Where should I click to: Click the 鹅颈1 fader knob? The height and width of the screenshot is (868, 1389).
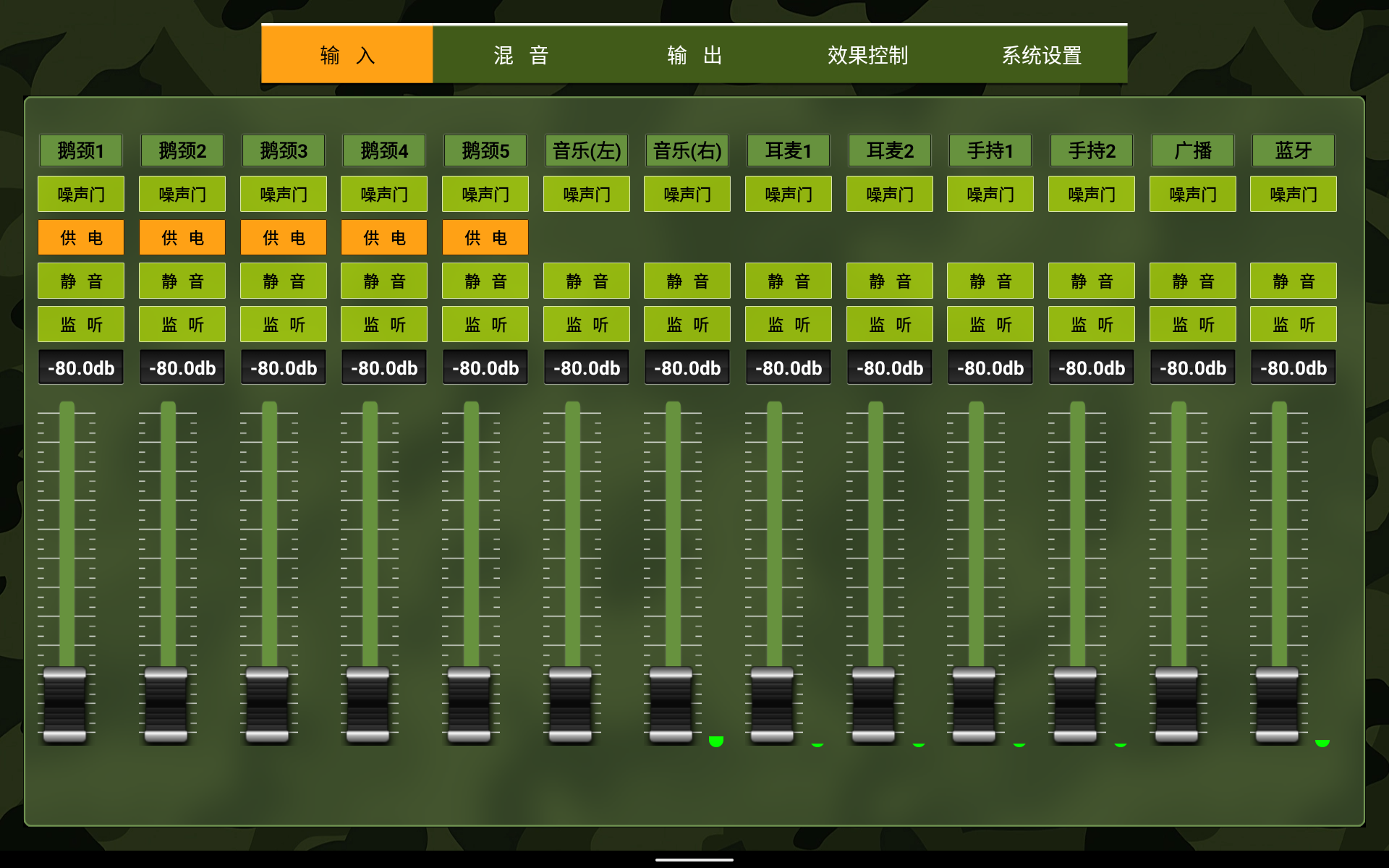pyautogui.click(x=65, y=705)
